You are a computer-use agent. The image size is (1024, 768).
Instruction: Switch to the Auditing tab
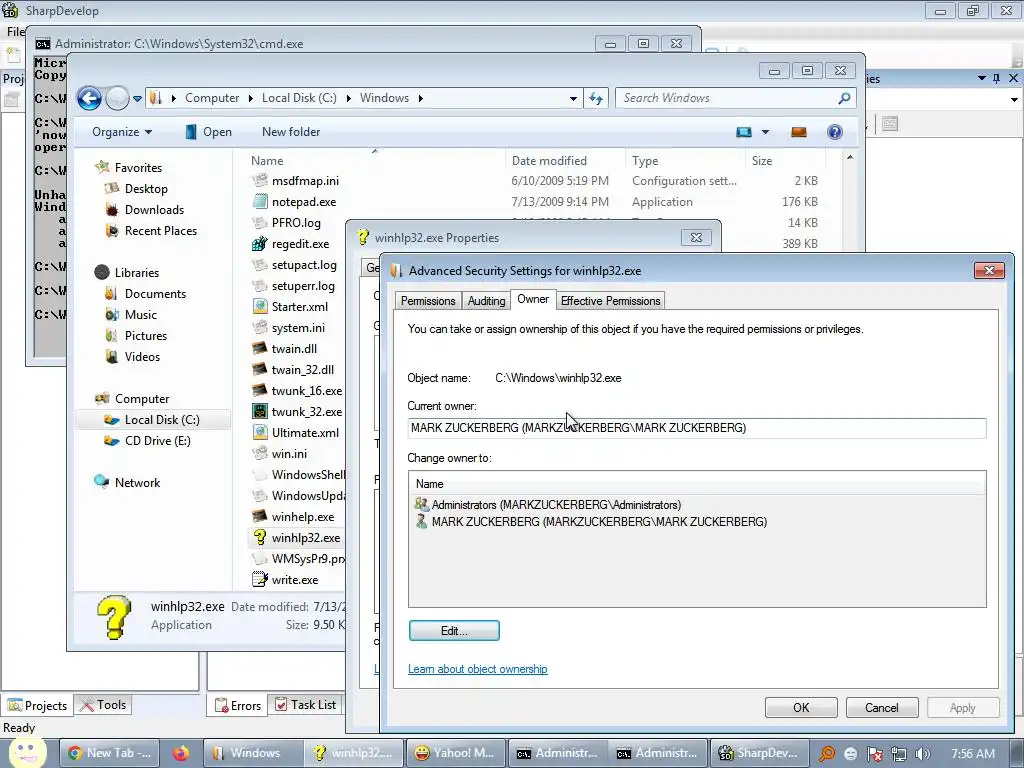486,301
